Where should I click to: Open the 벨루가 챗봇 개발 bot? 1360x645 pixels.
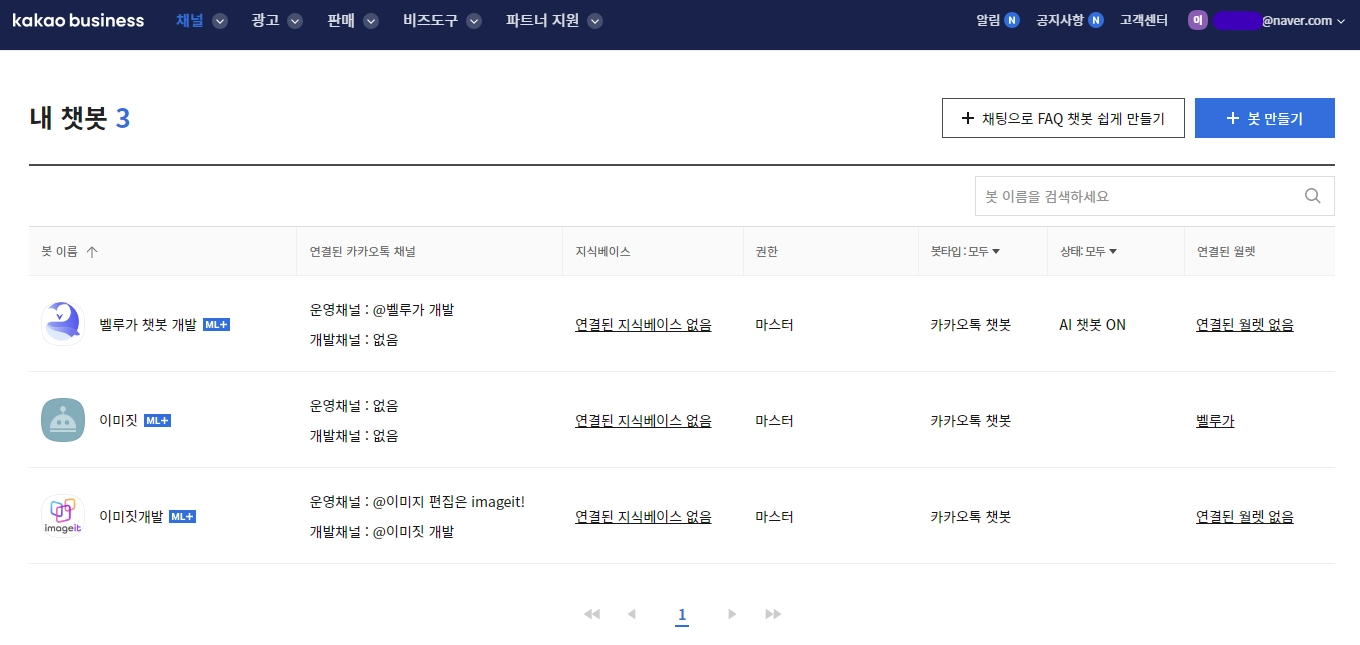[x=148, y=325]
